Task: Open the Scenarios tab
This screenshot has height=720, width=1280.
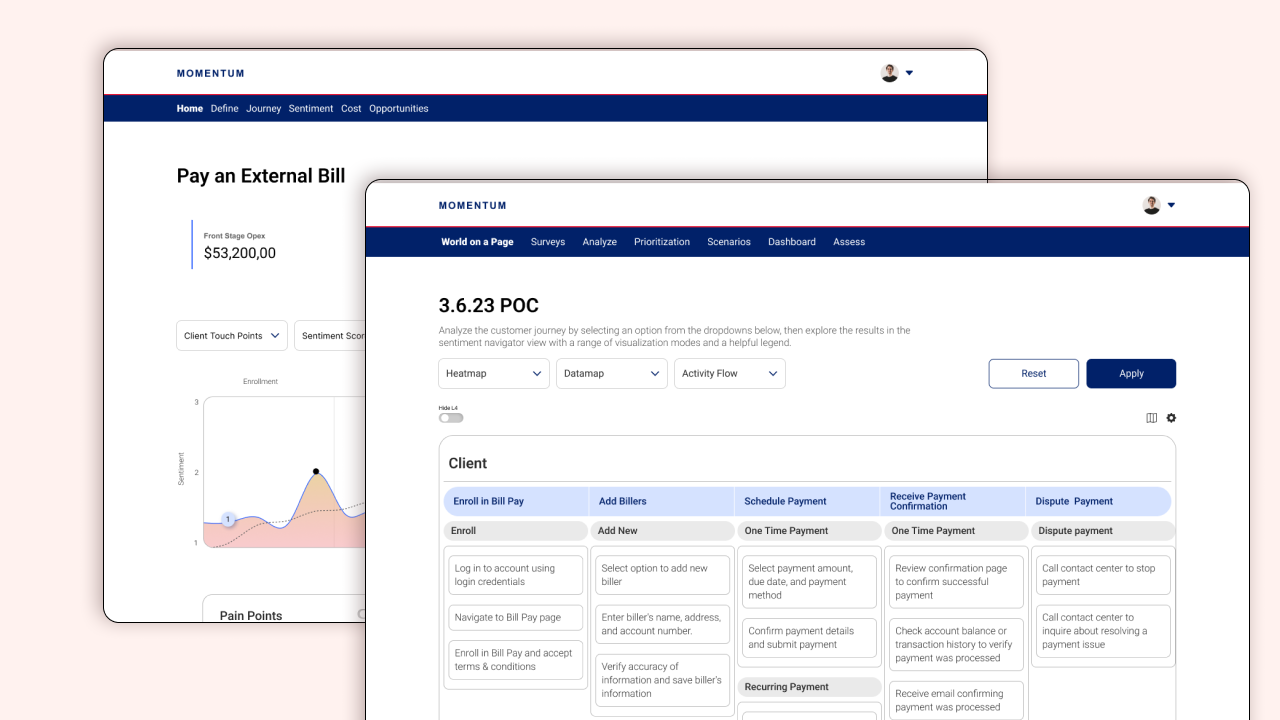Action: [729, 242]
